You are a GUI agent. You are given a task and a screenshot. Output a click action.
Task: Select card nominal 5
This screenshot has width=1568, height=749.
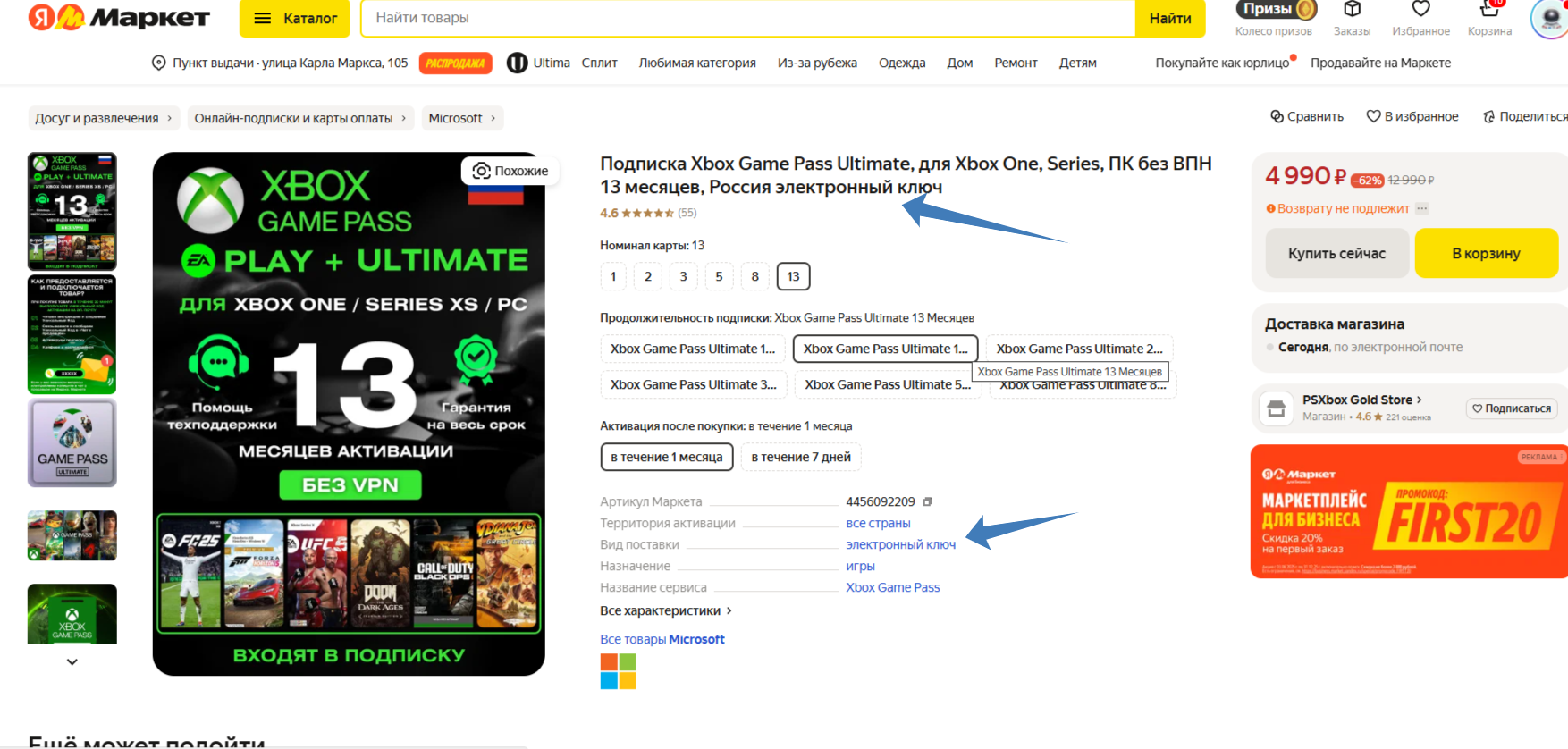(x=719, y=276)
